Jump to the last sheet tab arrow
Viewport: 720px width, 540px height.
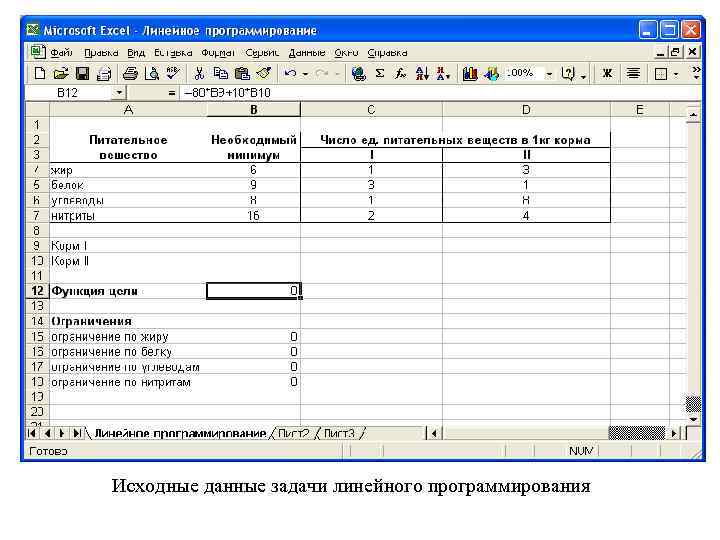coord(77,433)
